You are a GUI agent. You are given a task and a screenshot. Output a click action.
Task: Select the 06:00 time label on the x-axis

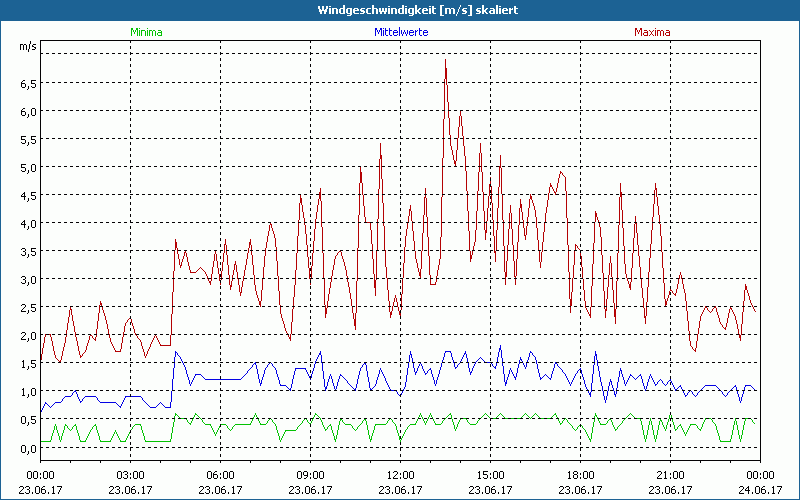[220, 475]
